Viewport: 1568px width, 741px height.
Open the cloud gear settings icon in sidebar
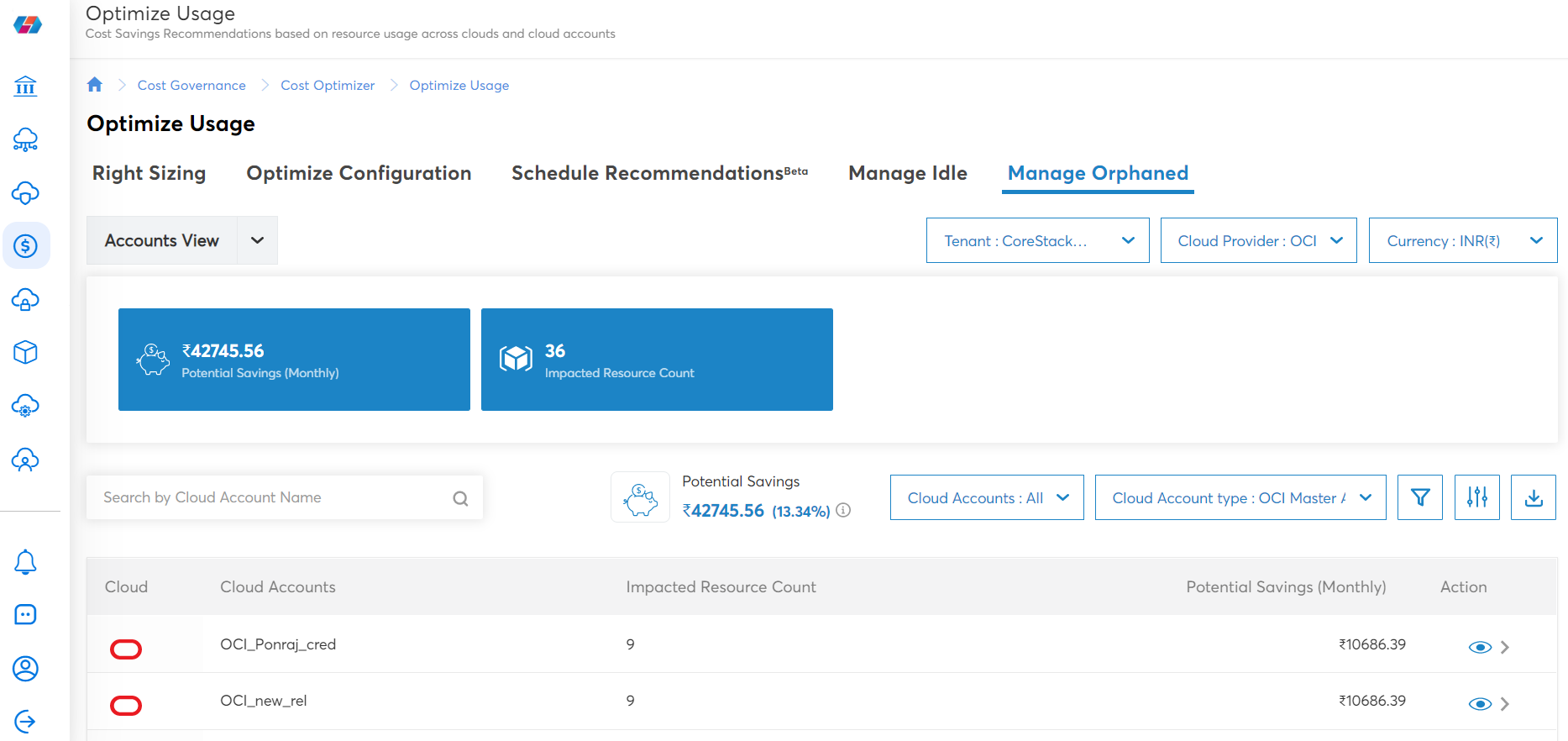[x=25, y=406]
